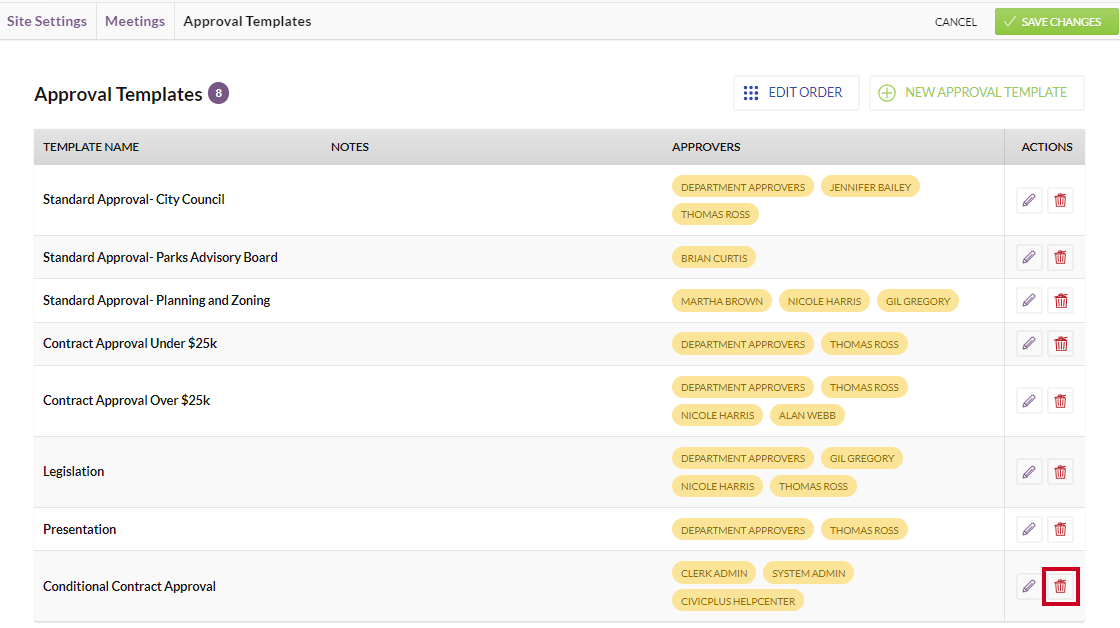Click the Alan Webb approver tag

click(x=807, y=415)
